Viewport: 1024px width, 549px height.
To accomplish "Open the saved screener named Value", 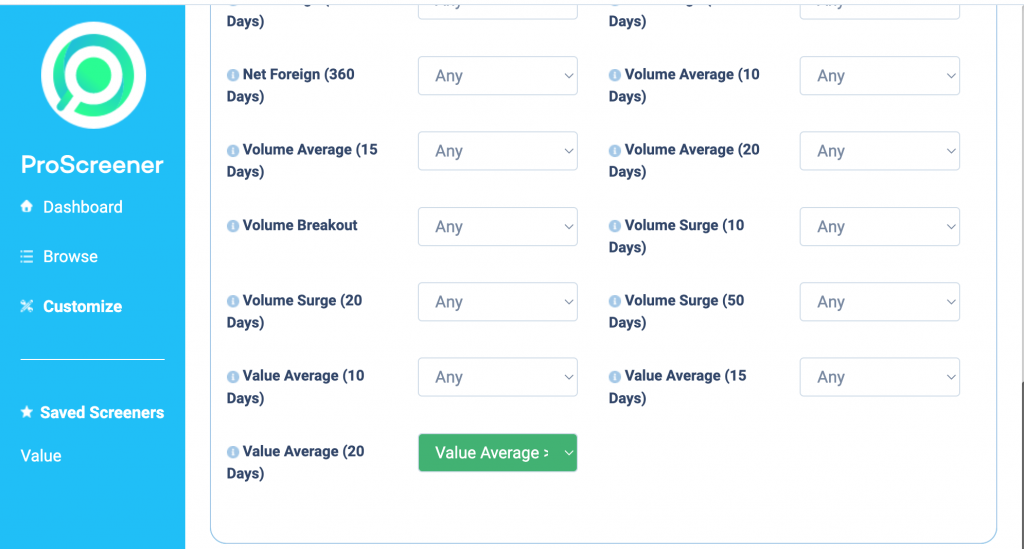I will [x=40, y=456].
